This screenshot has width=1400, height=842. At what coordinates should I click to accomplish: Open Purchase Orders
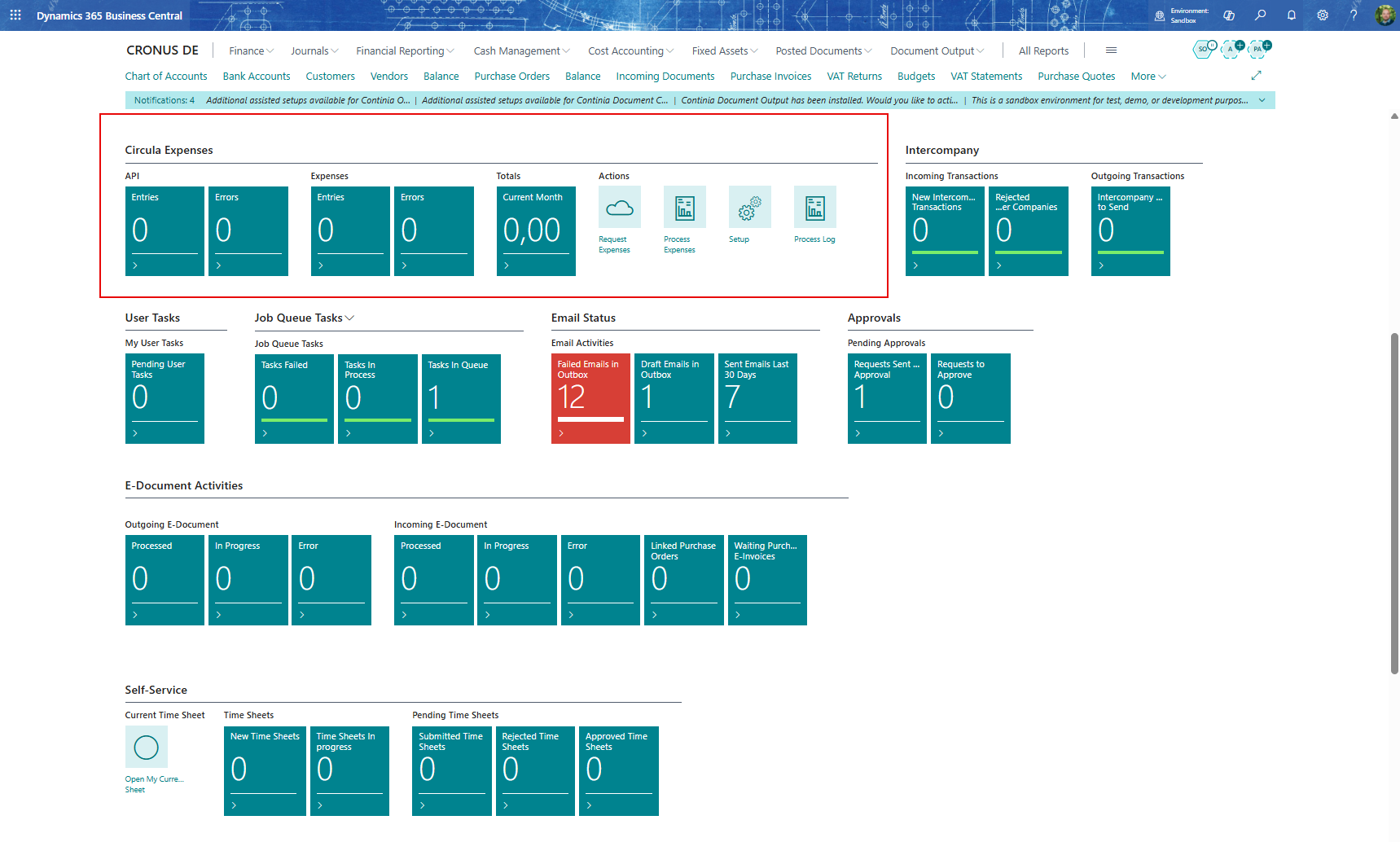(x=512, y=77)
